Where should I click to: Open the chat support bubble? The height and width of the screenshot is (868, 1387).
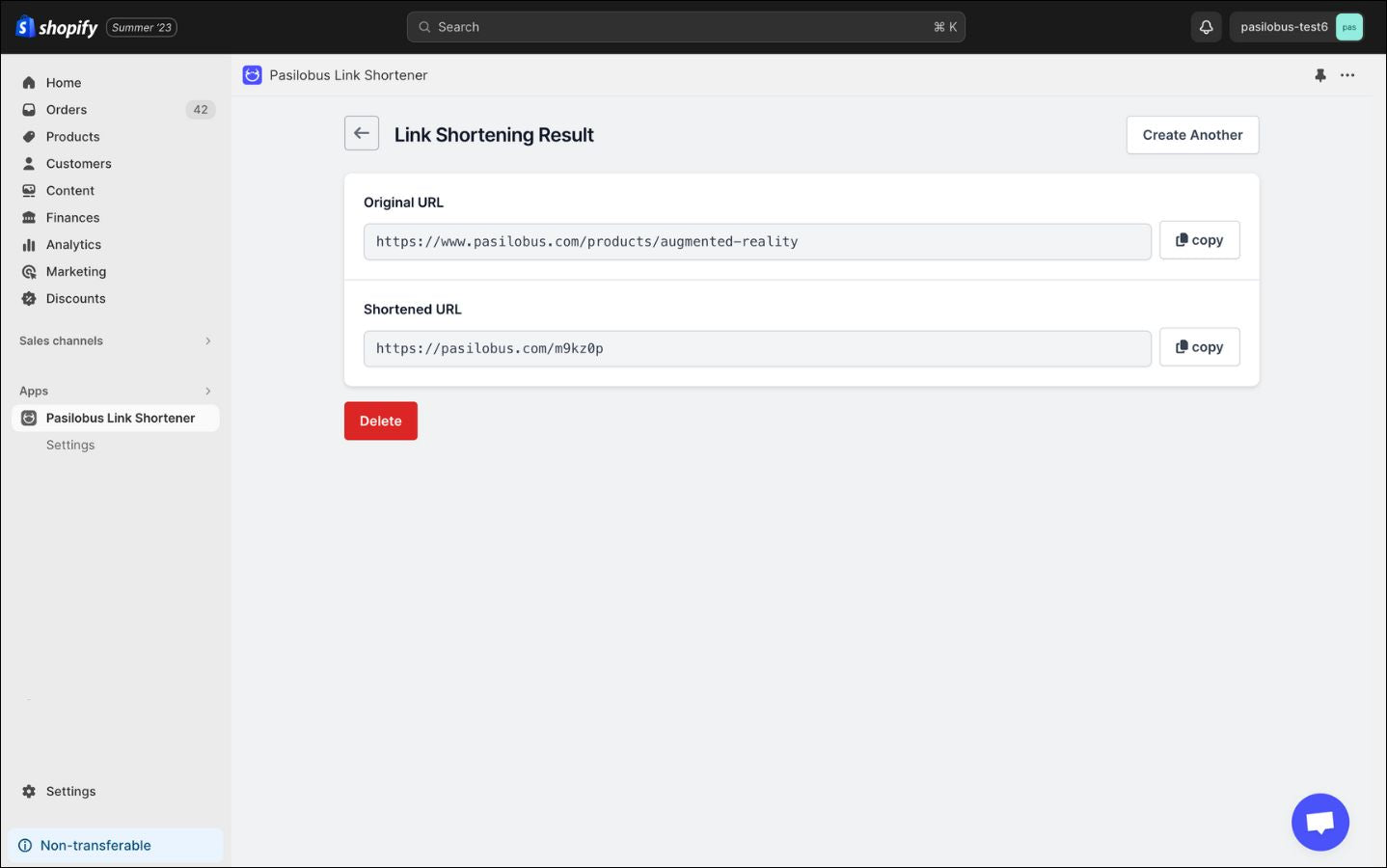[x=1319, y=822]
